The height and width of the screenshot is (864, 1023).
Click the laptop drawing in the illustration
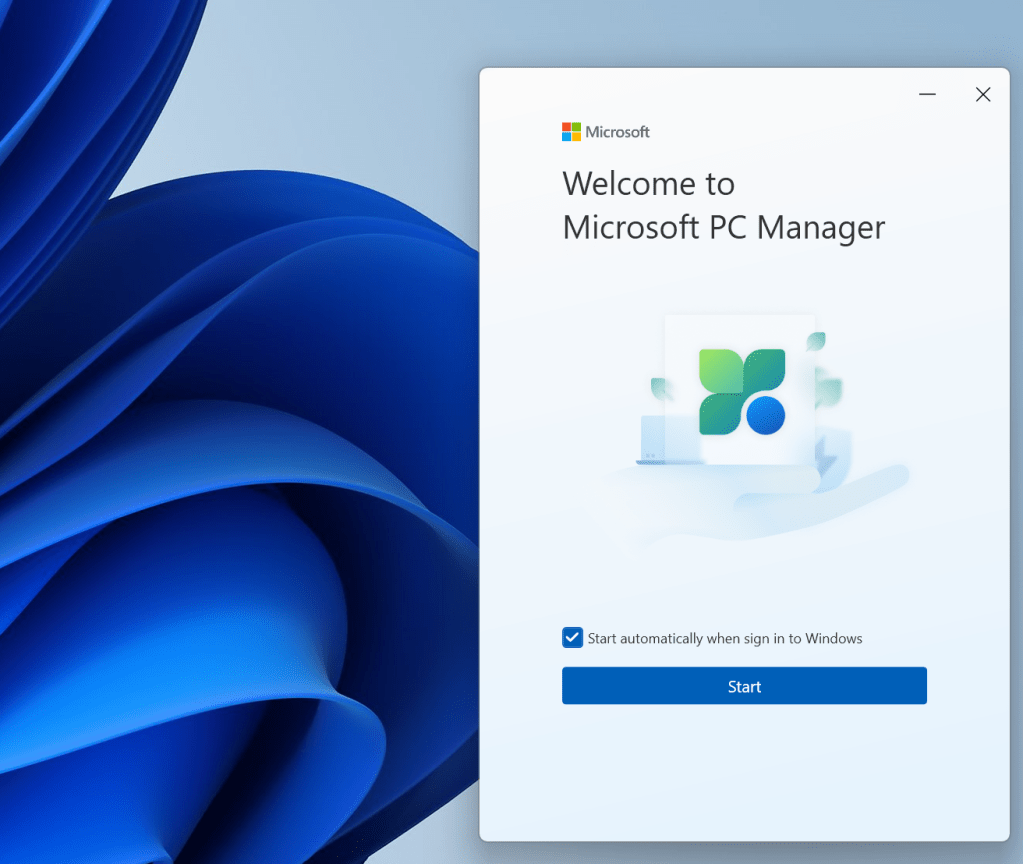pyautogui.click(x=655, y=440)
